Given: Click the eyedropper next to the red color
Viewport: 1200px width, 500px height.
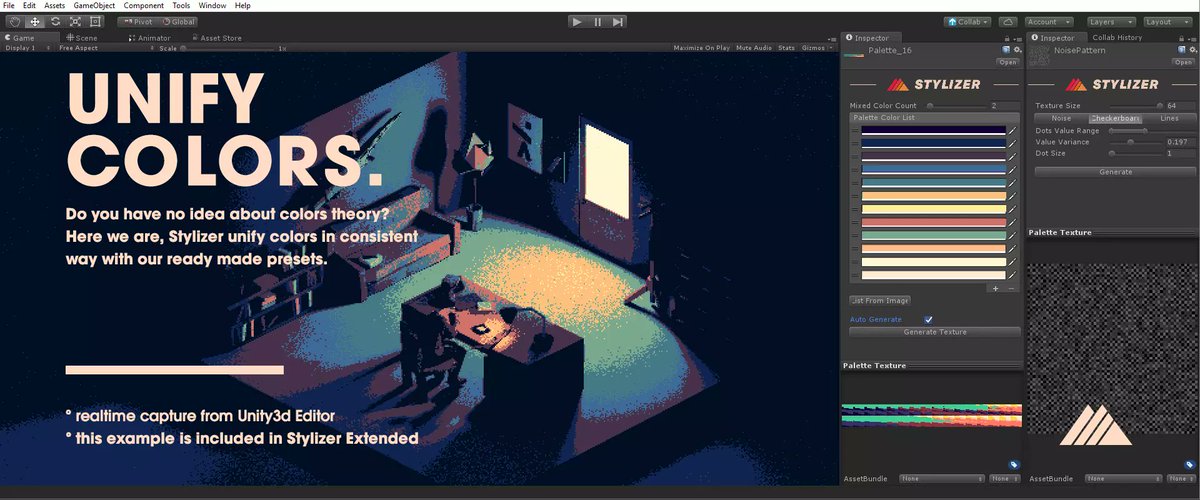Looking at the screenshot, I should click(1012, 222).
